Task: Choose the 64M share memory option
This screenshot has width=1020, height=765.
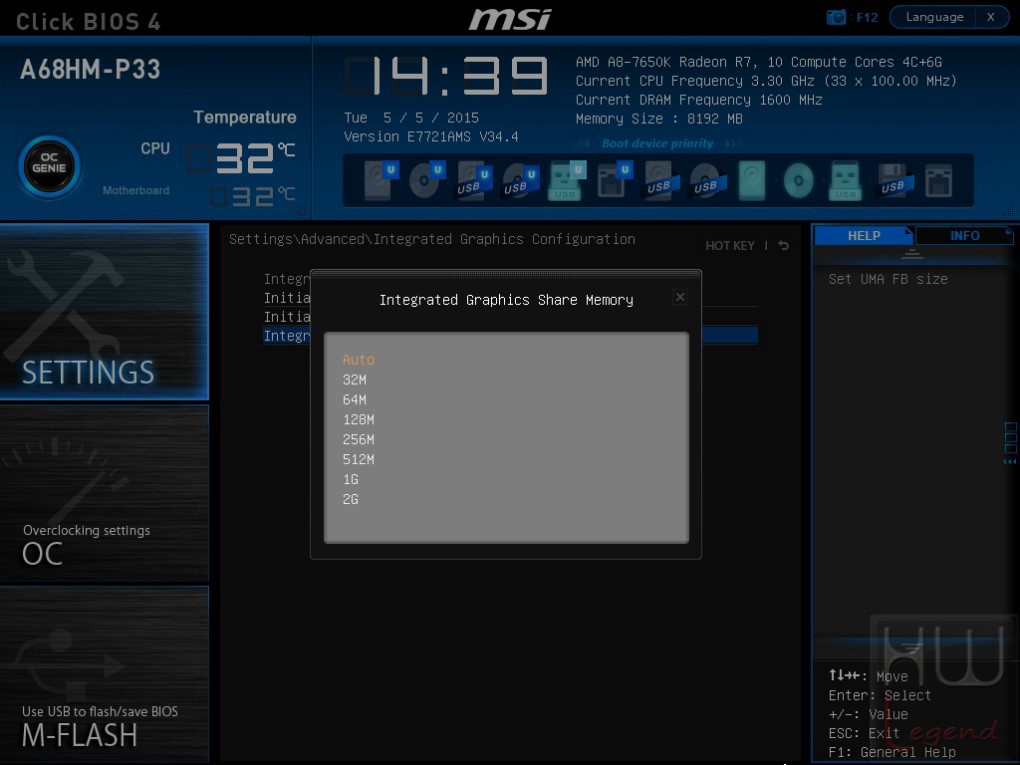Action: tap(355, 400)
